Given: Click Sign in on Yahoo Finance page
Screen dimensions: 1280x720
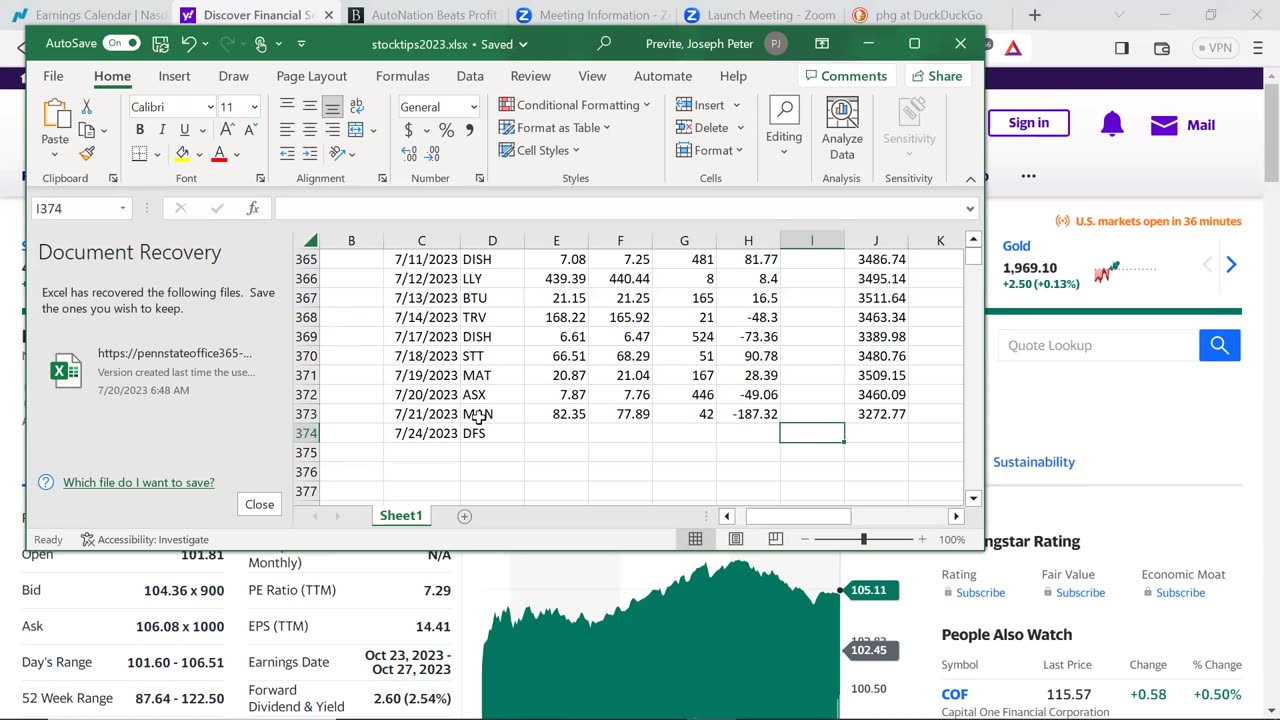Looking at the screenshot, I should pos(1028,123).
